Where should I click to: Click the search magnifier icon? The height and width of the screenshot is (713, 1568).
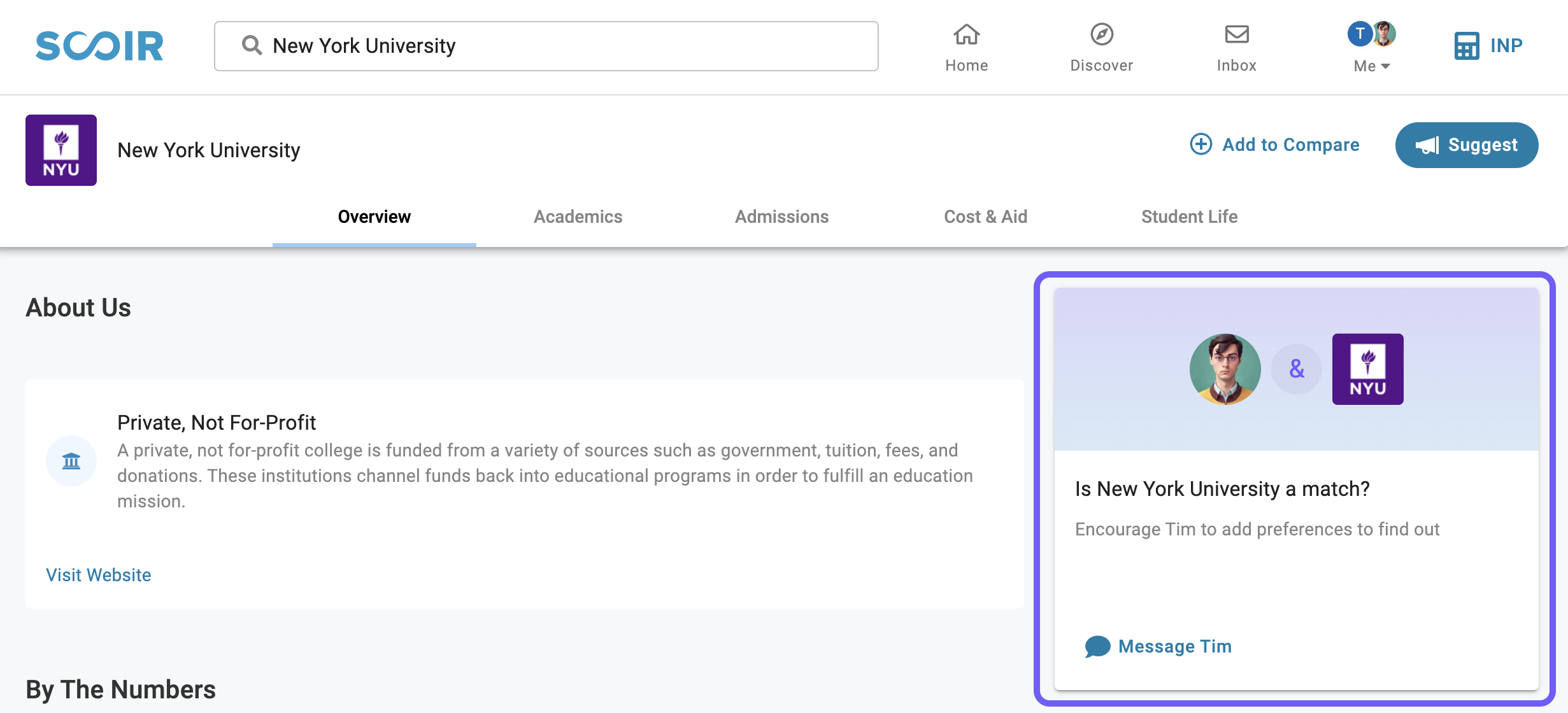pos(252,45)
